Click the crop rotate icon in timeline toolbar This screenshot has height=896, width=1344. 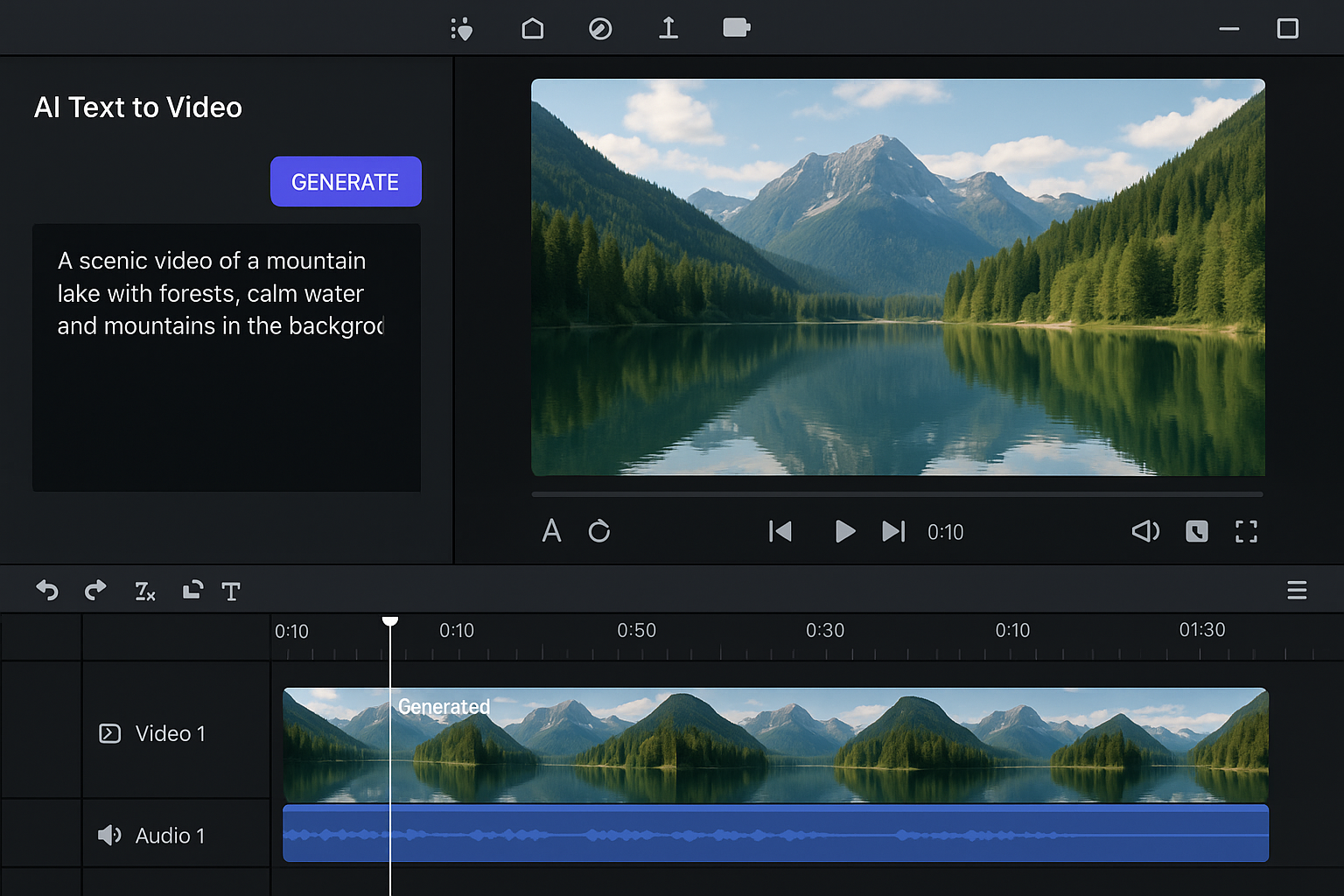192,590
